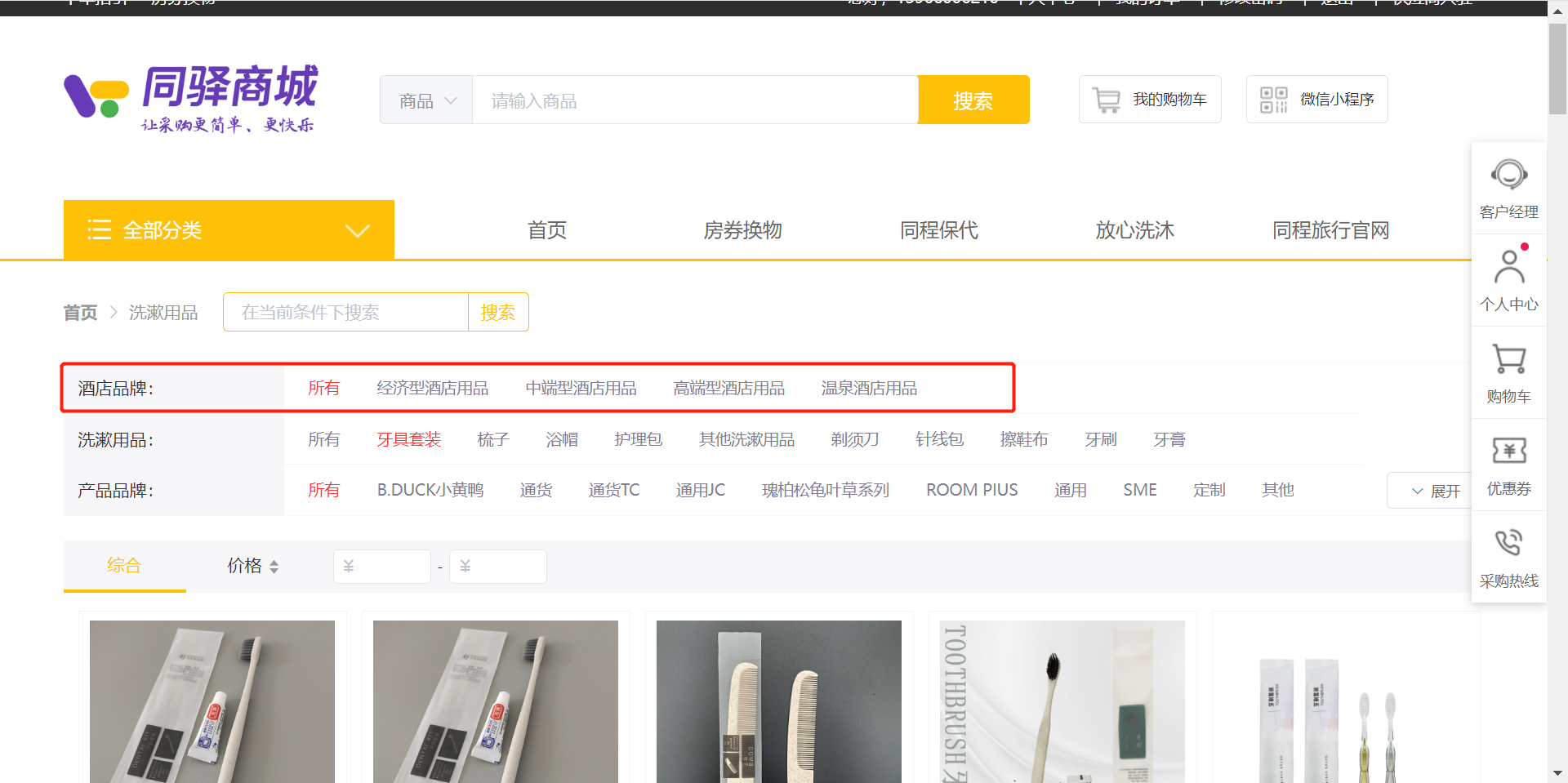Filter by brand 通货TC
This screenshot has height=783, width=1568.
pos(614,491)
